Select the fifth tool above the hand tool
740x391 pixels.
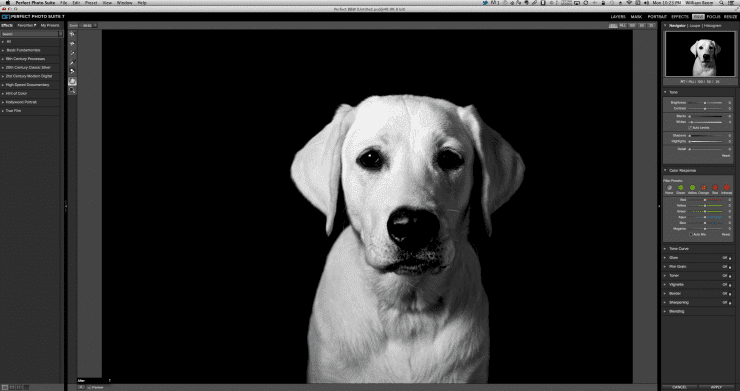[72, 72]
